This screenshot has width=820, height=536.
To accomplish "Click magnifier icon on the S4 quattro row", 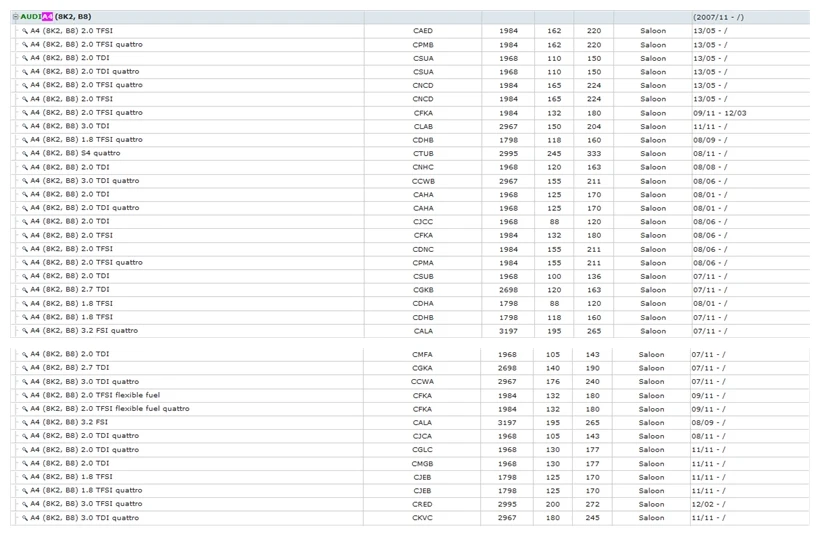I will [25, 153].
